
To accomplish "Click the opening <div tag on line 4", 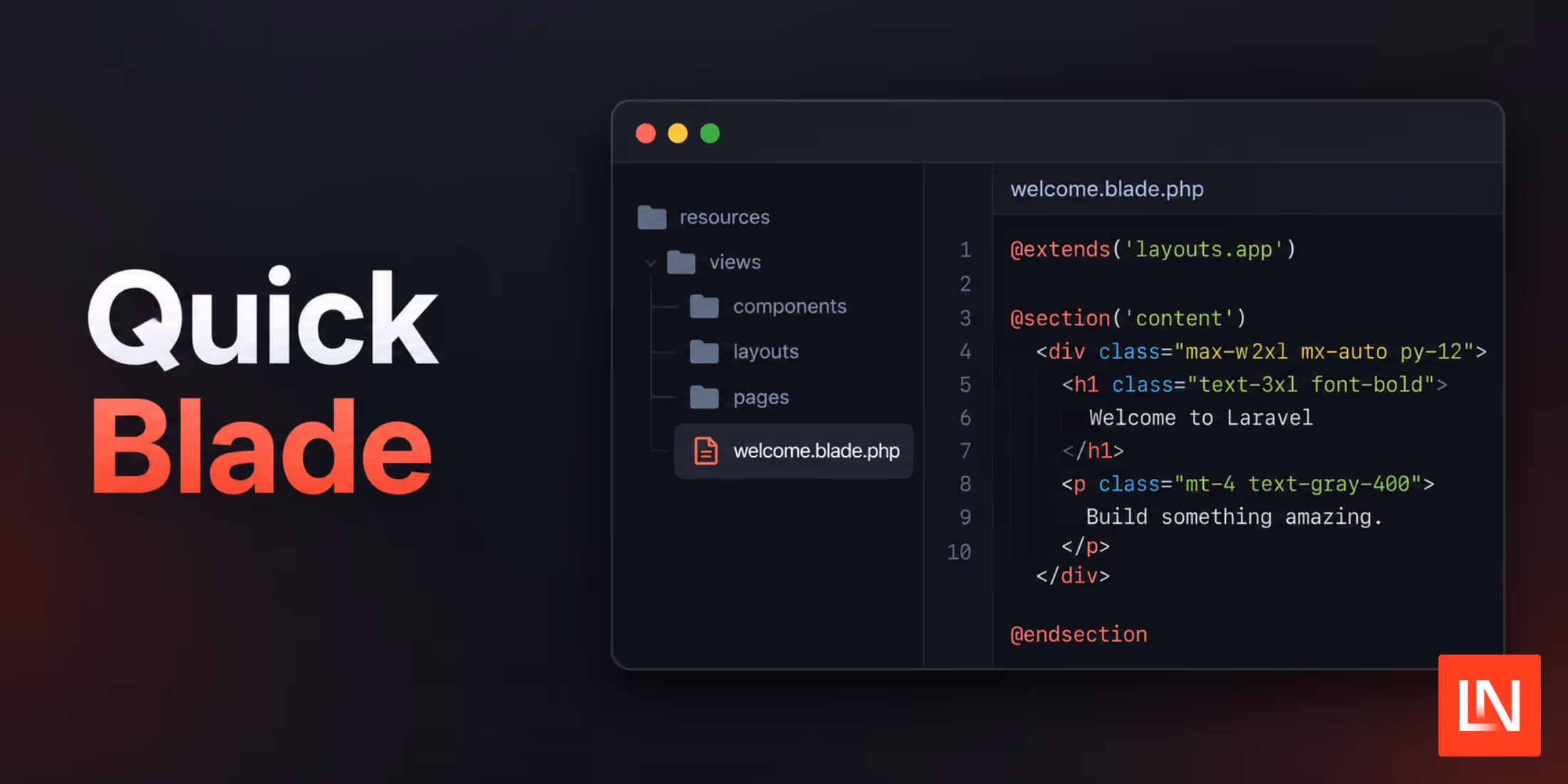I will pos(1061,351).
